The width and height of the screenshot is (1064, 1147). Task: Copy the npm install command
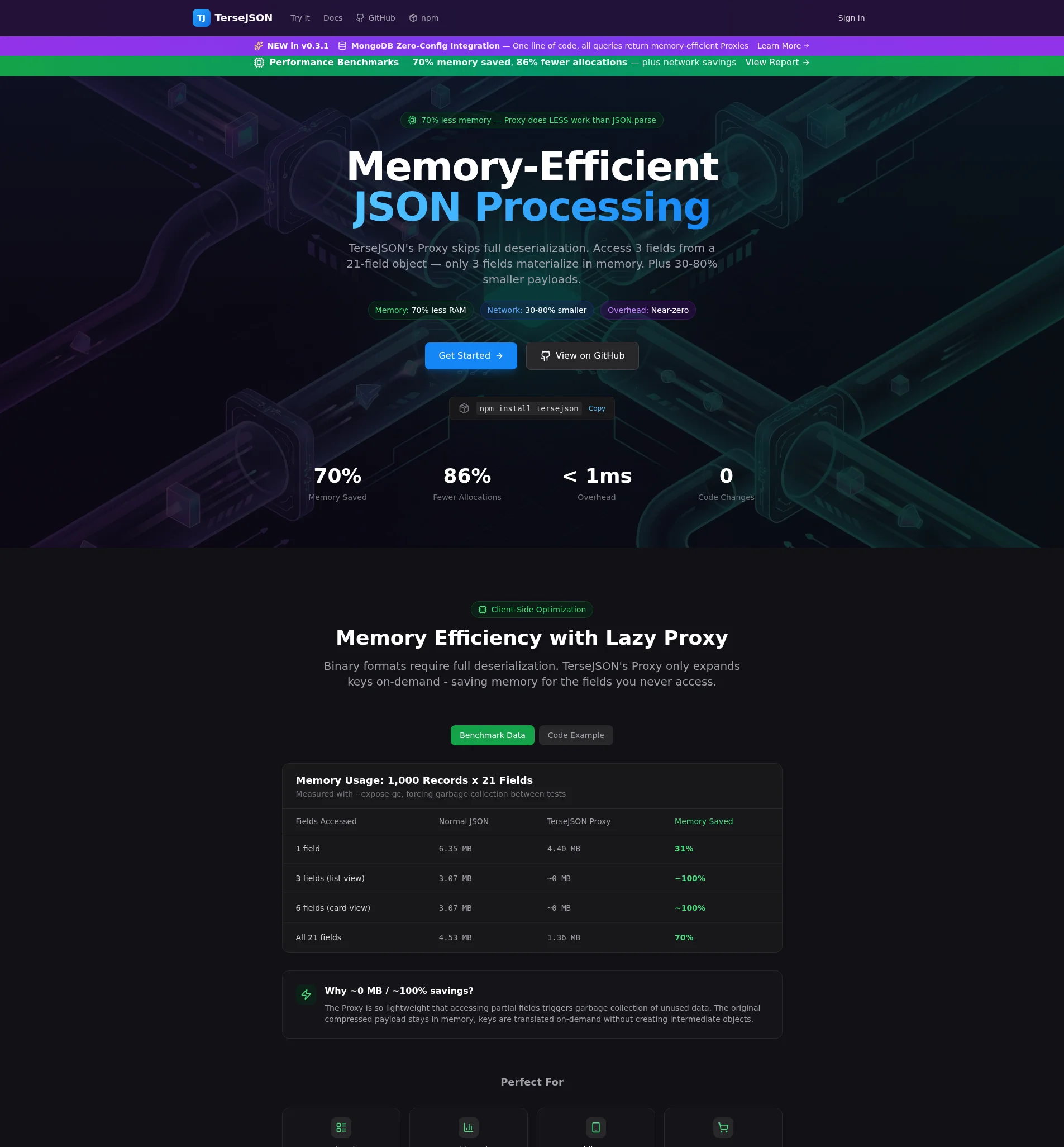point(597,408)
